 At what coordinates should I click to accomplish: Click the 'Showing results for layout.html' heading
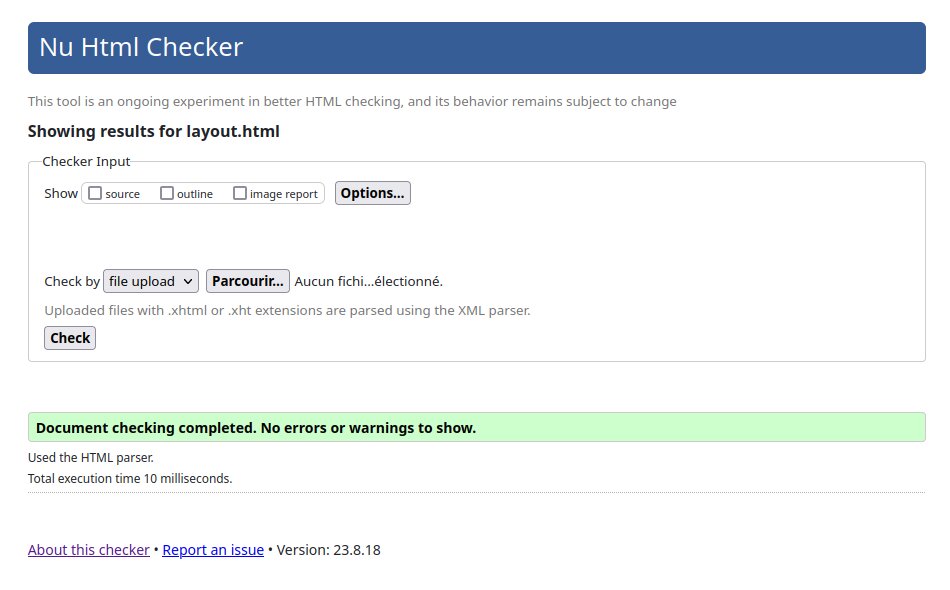click(154, 131)
